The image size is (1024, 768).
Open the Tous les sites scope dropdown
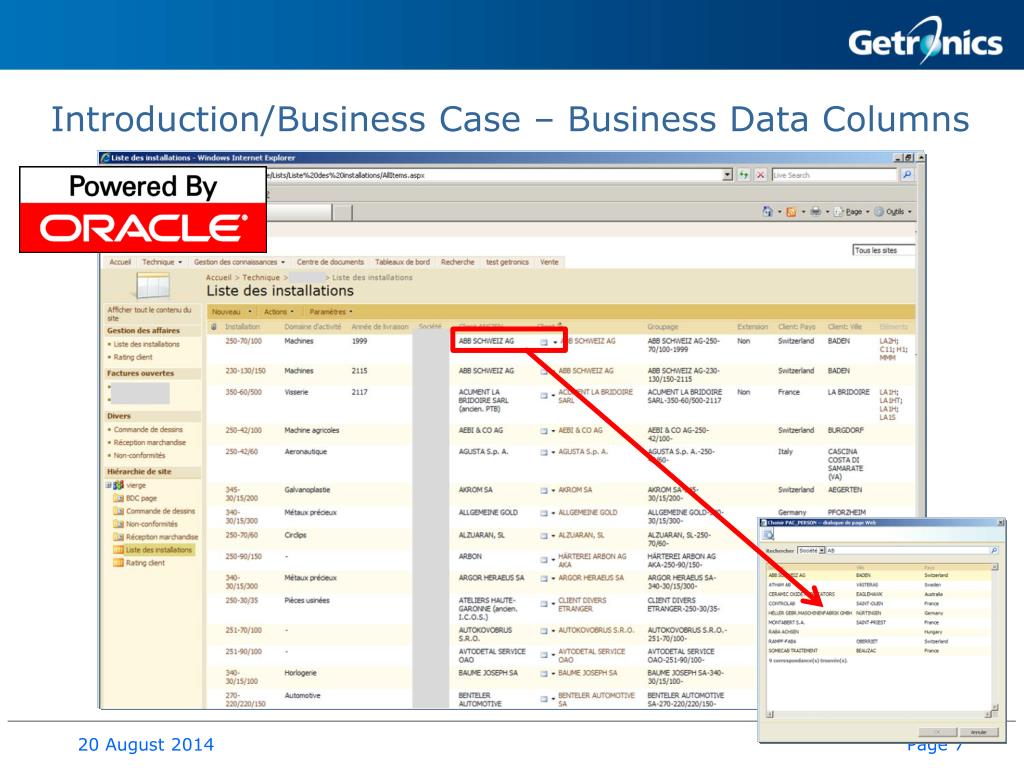884,250
